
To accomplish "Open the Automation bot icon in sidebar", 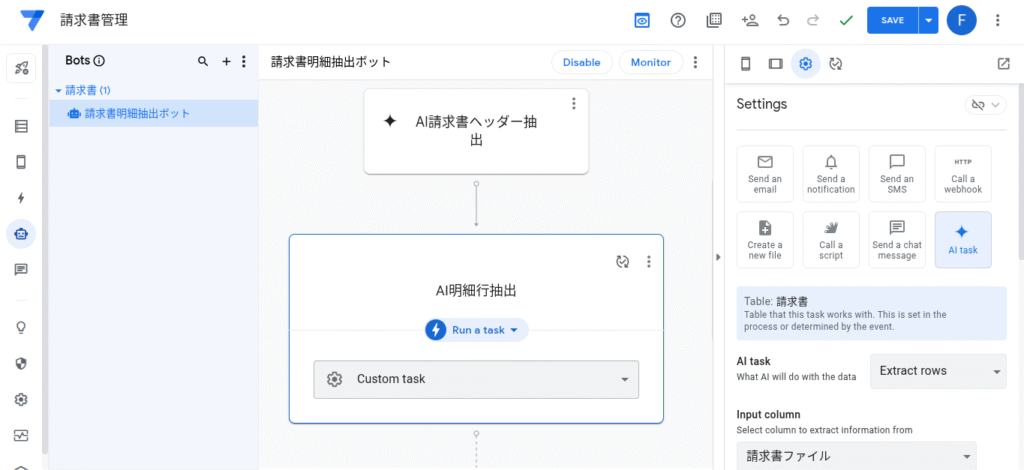I will 21,234.
